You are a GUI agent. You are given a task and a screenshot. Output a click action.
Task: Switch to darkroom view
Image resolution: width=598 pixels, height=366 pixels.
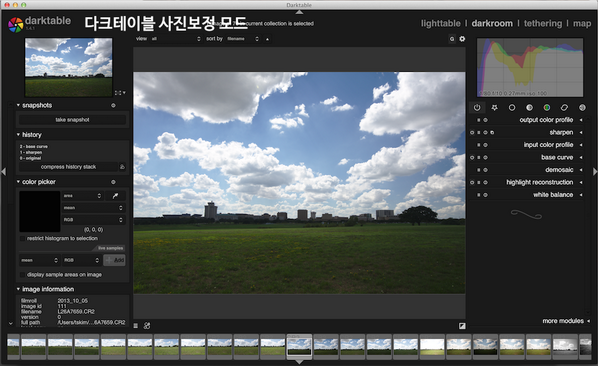492,24
